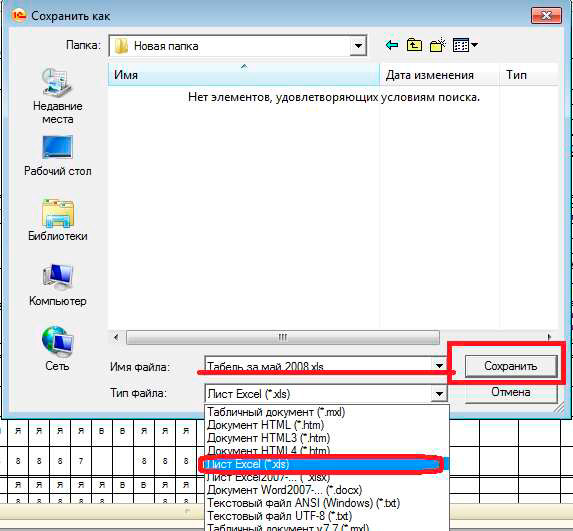Click the horizontal scrollbar thumb in file list
The height and width of the screenshot is (531, 573).
(x=282, y=337)
